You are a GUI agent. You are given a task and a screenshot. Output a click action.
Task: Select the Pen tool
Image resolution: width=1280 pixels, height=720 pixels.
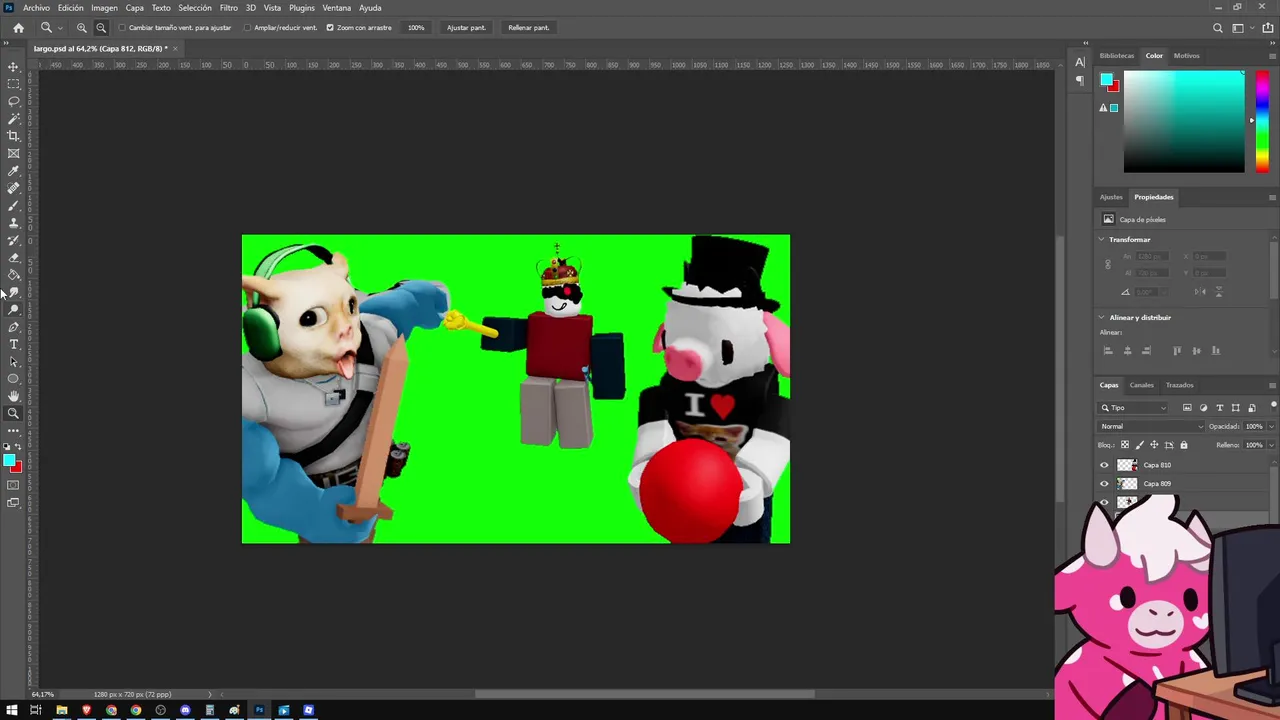pos(14,327)
